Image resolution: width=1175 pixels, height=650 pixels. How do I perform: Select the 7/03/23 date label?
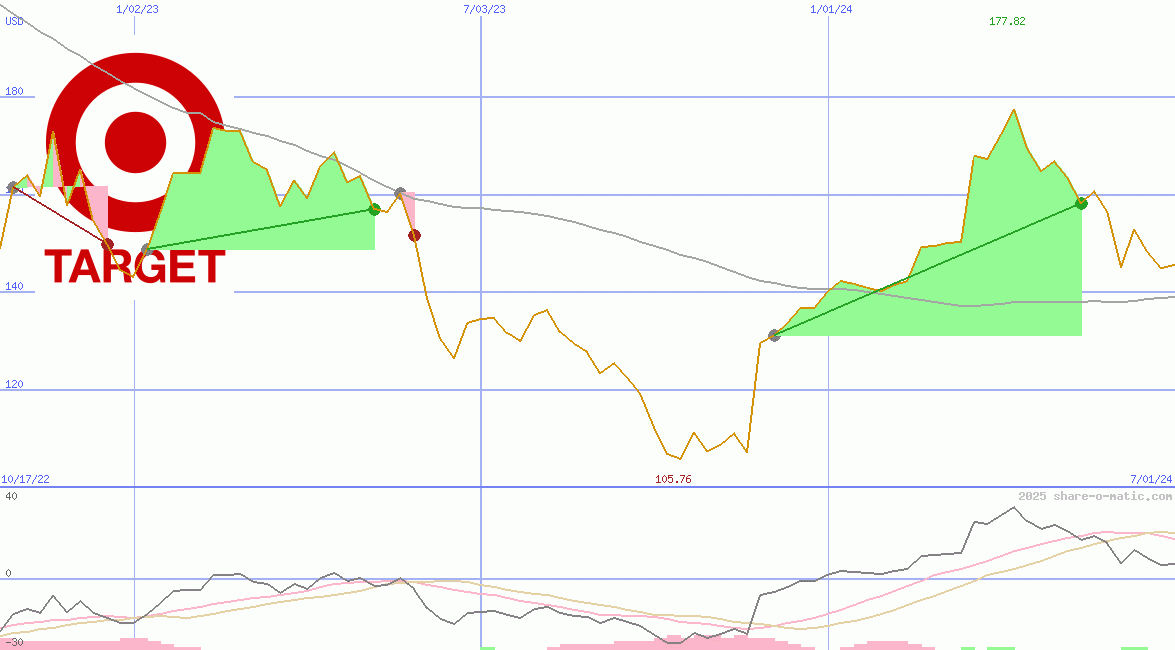point(484,9)
